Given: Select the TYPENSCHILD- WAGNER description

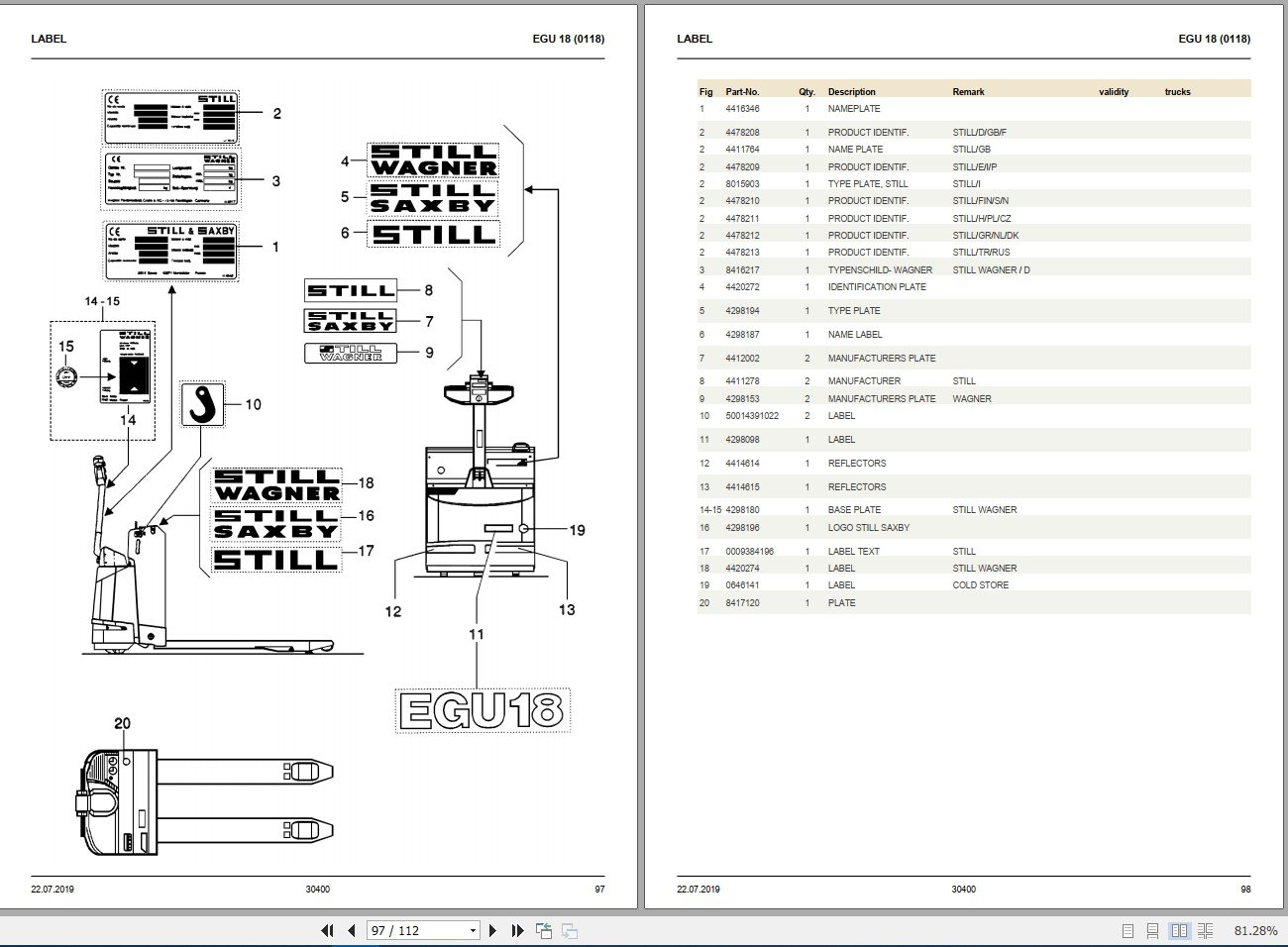Looking at the screenshot, I should point(880,270).
